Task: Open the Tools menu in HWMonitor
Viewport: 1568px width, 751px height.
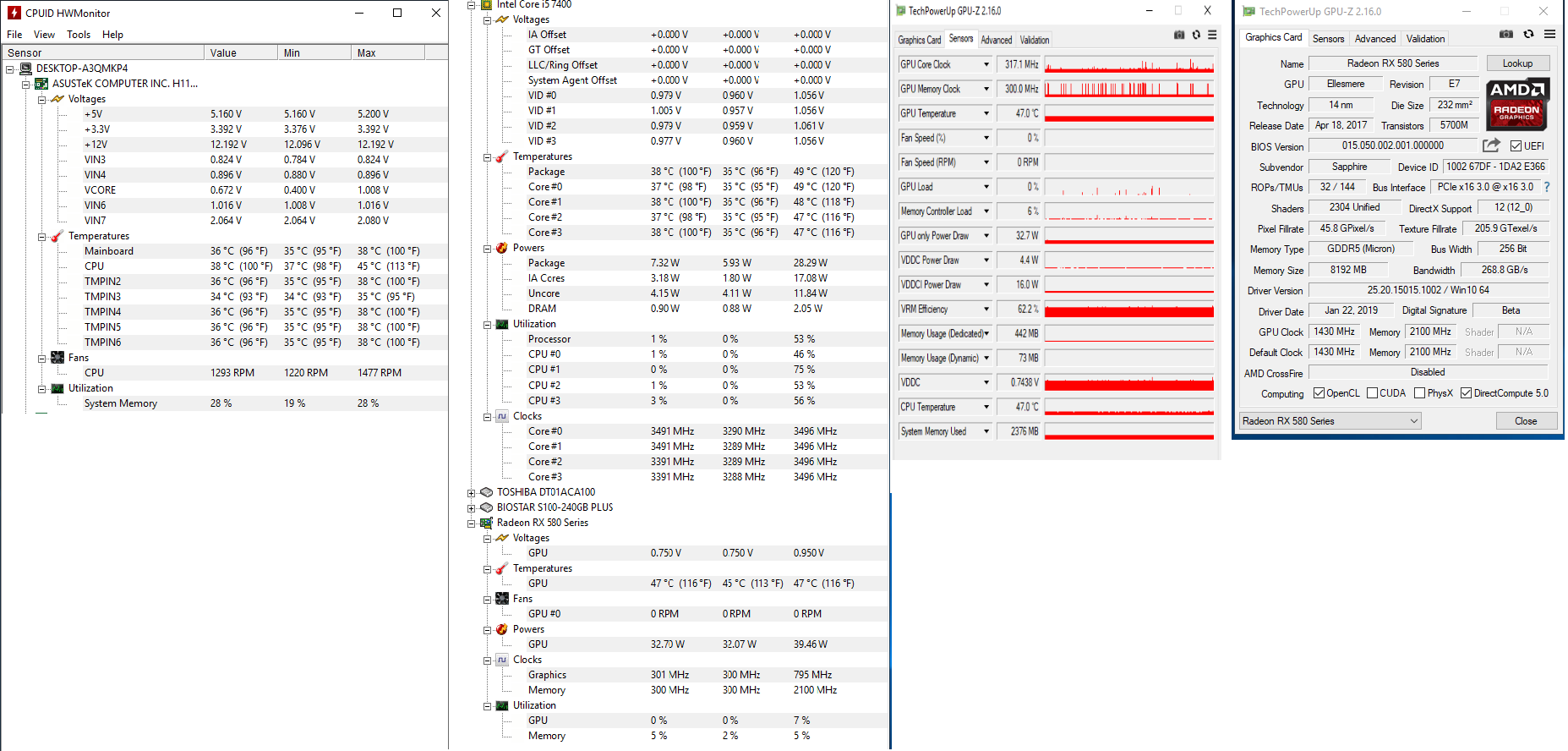Action: click(x=79, y=35)
